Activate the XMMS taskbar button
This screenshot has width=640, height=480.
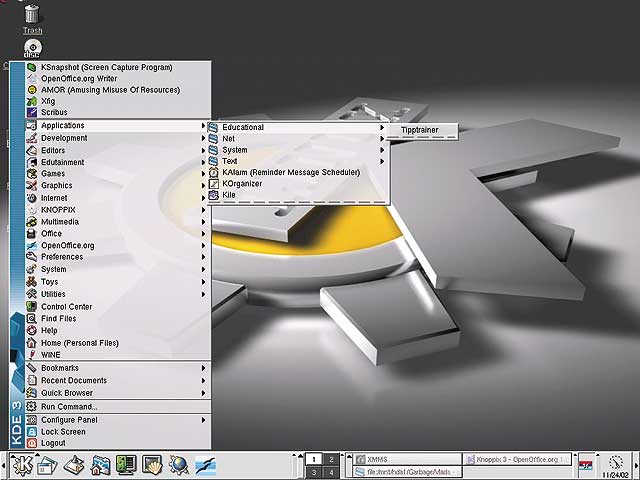407,459
